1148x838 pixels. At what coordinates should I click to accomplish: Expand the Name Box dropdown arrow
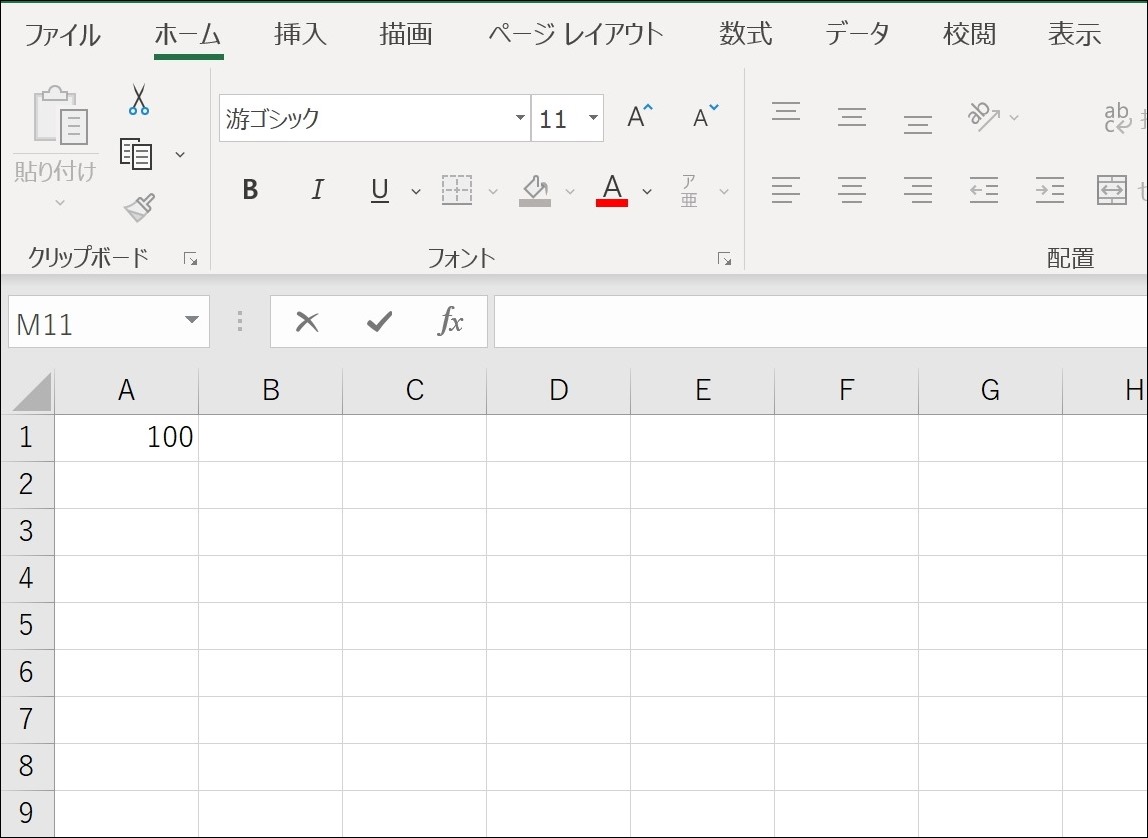[x=192, y=321]
